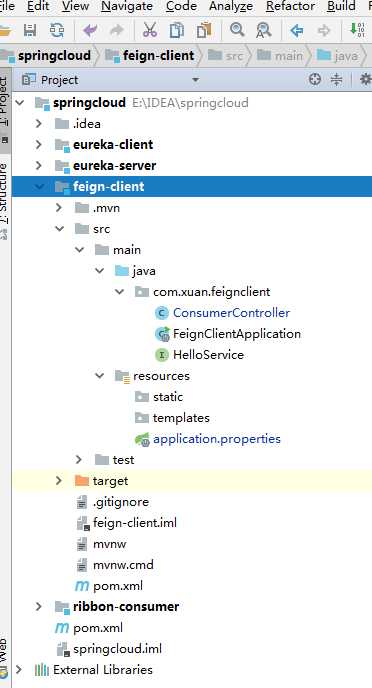Click the Cut scissors icon
Image resolution: width=372 pixels, height=688 pixels.
tap(150, 30)
